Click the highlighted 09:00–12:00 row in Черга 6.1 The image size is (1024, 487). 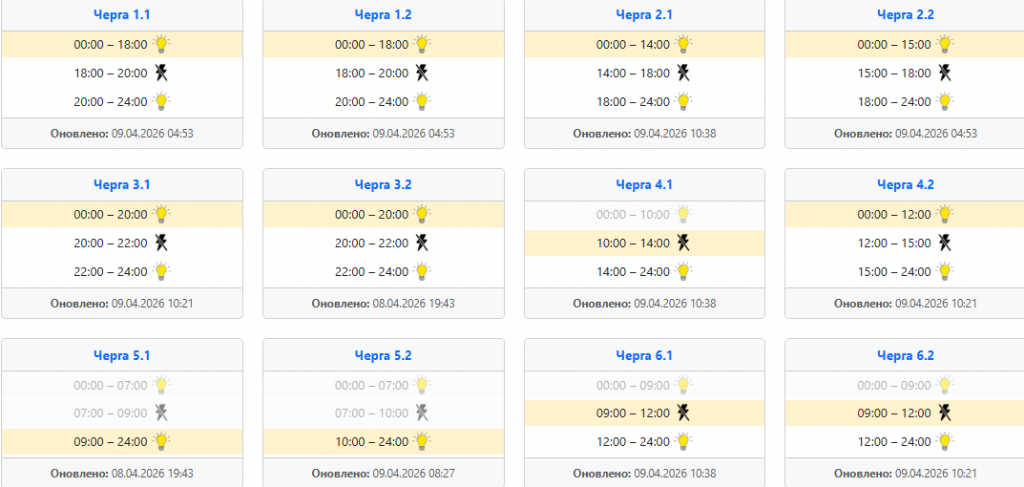[x=644, y=413]
